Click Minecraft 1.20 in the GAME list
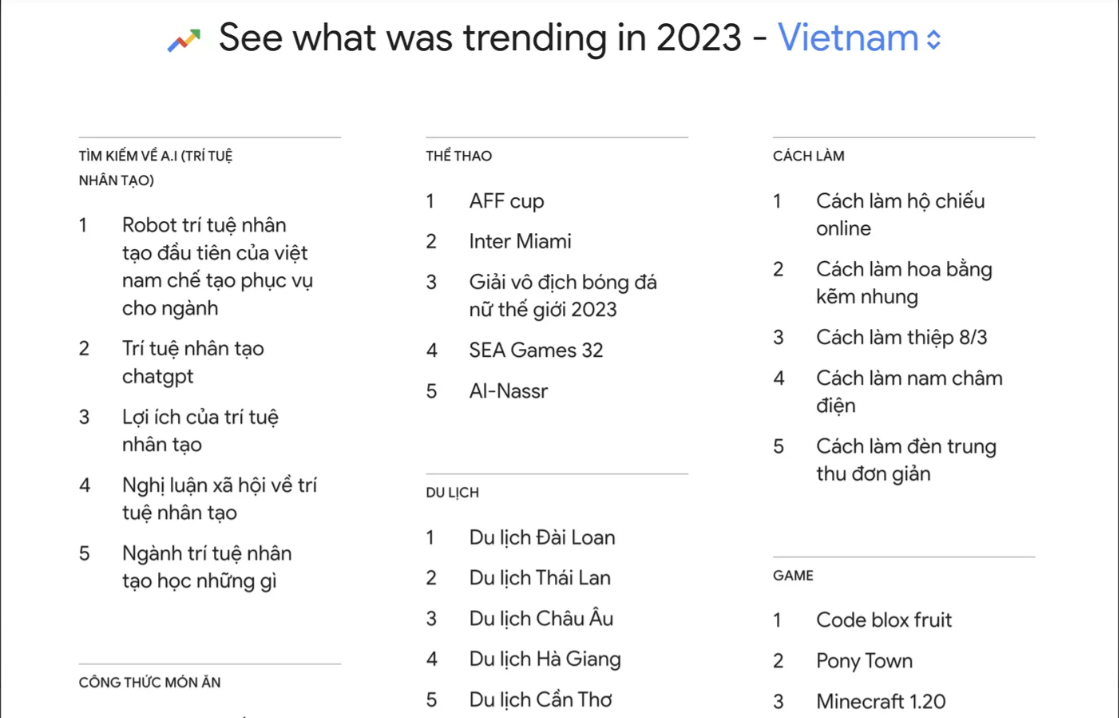This screenshot has height=718, width=1119. (x=880, y=701)
